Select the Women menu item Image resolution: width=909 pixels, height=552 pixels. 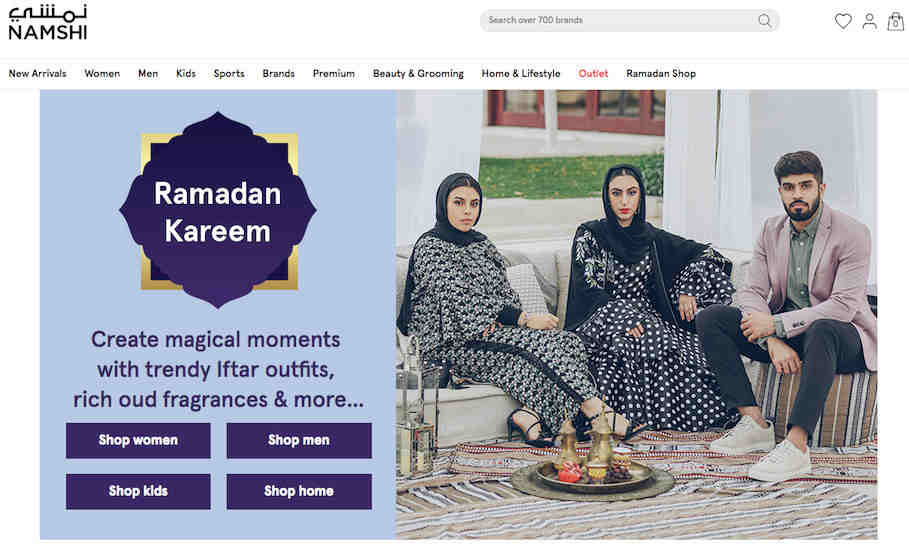tap(102, 74)
